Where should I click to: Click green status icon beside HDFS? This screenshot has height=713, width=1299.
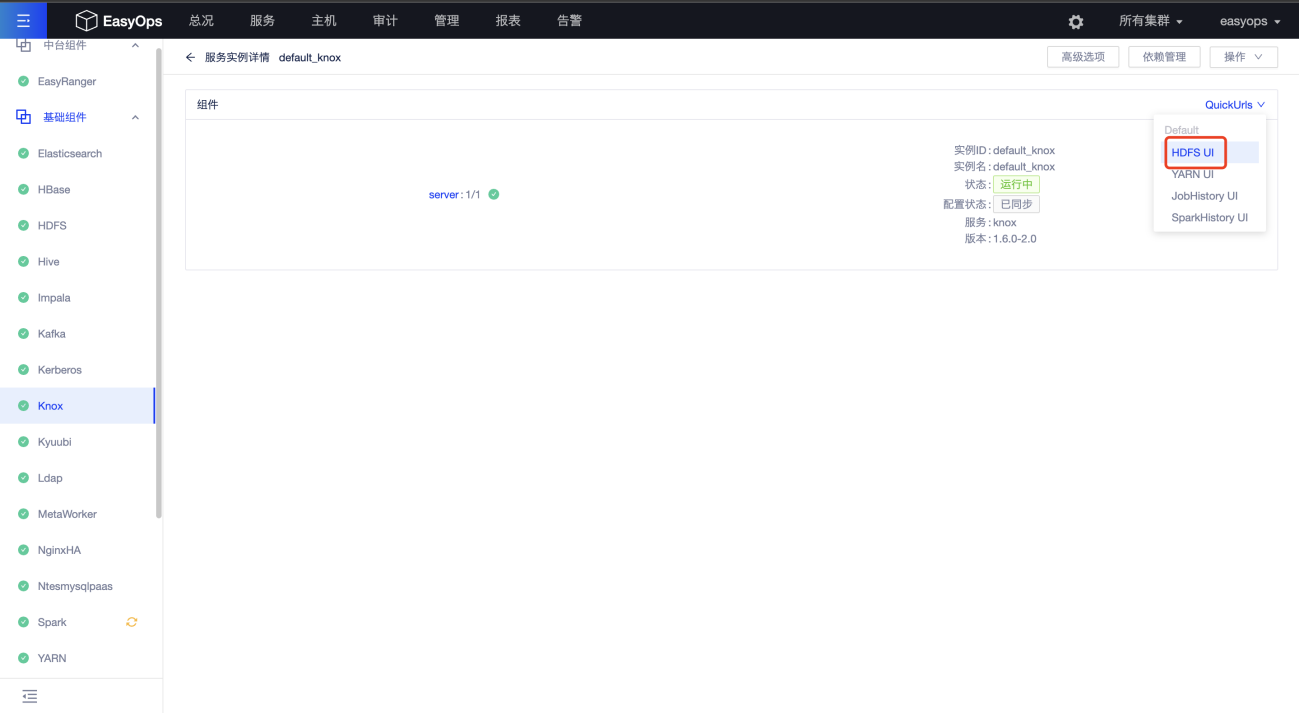[x=23, y=225]
